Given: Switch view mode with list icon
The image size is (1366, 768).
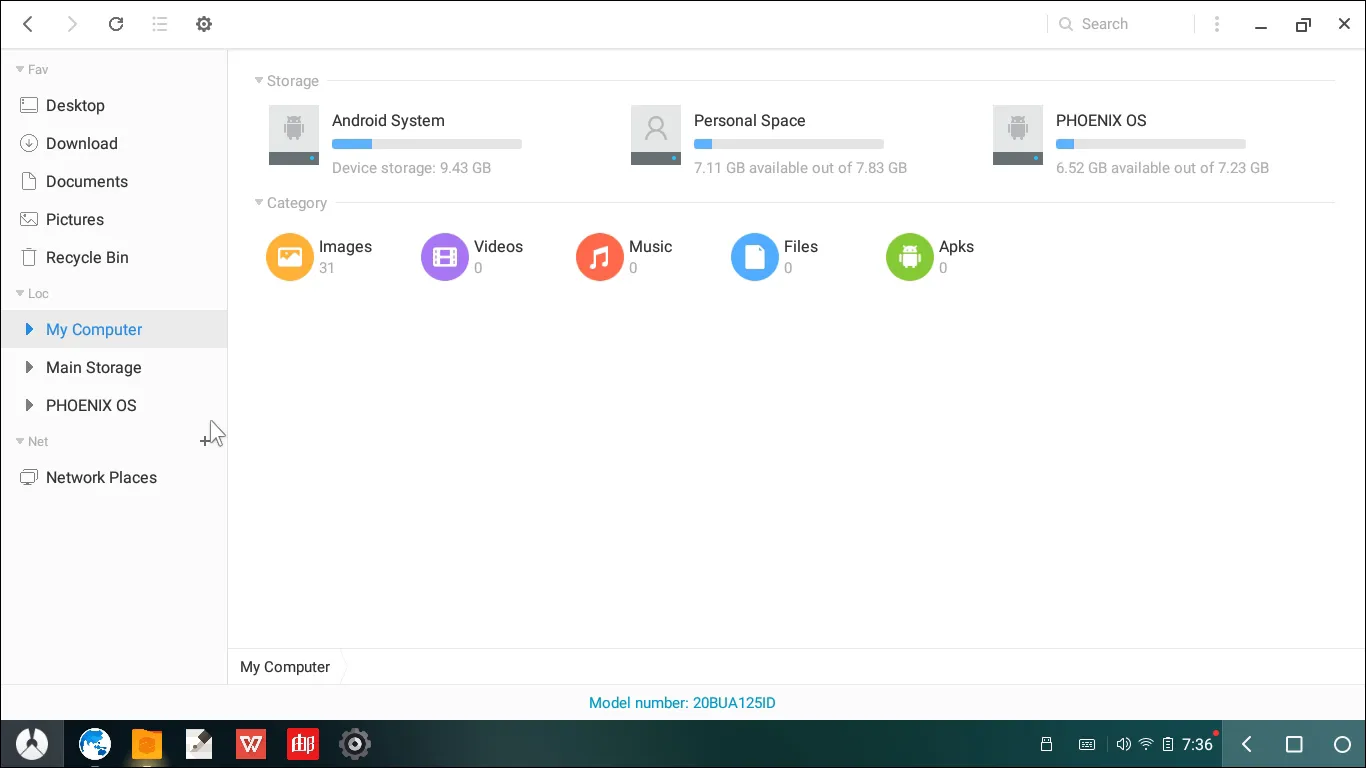Looking at the screenshot, I should (x=160, y=24).
